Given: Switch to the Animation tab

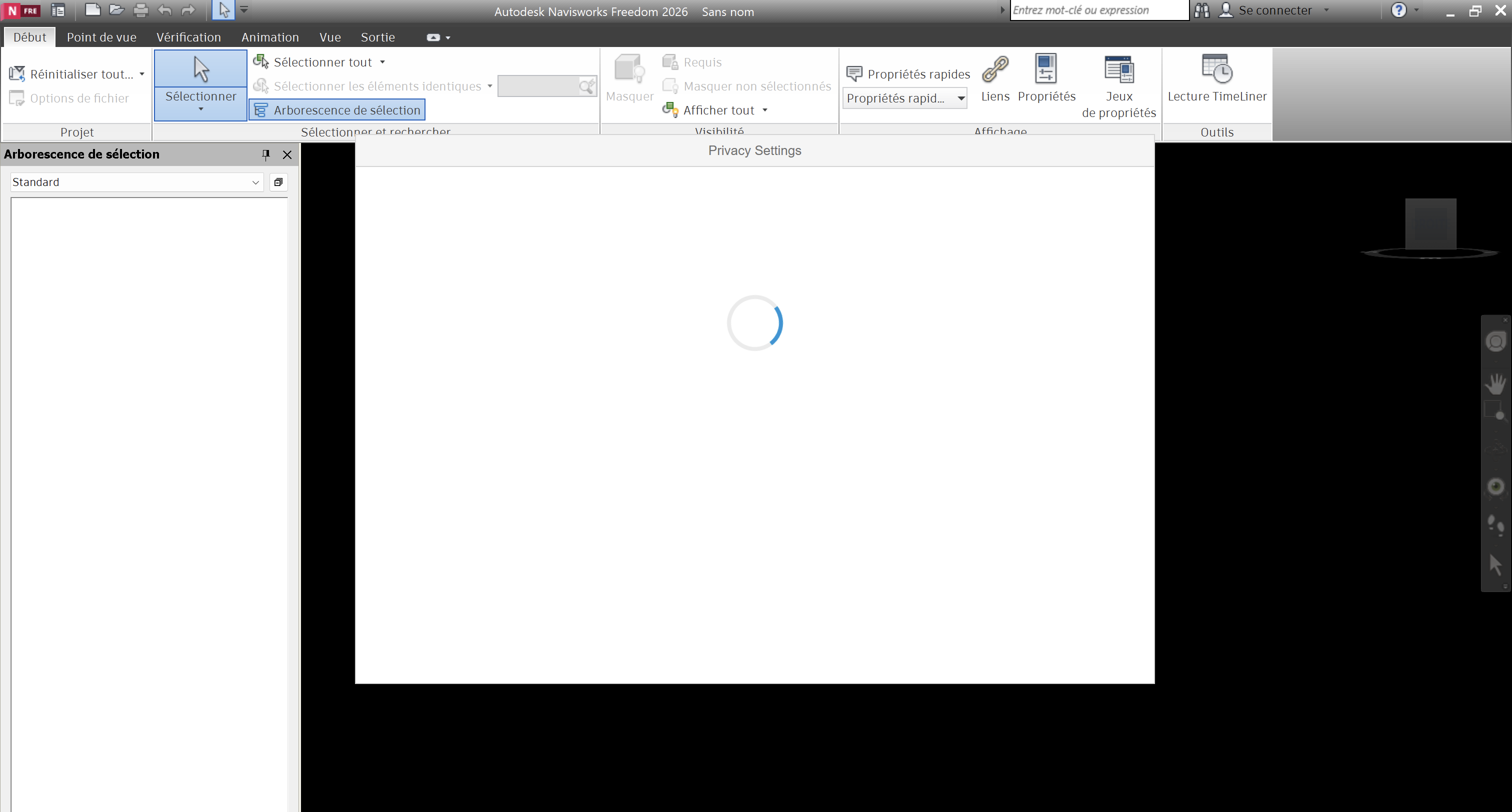Looking at the screenshot, I should pyautogui.click(x=270, y=37).
